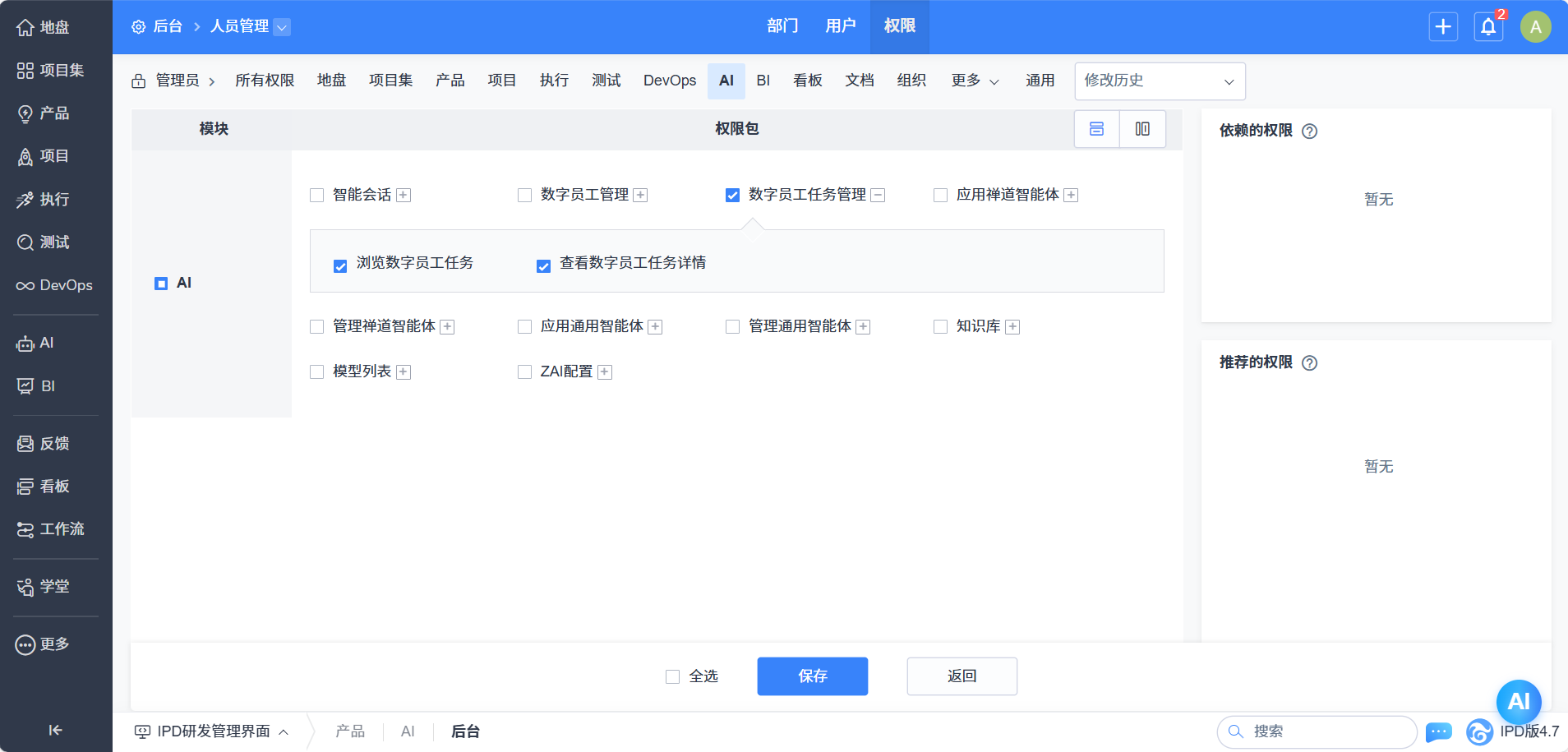Image resolution: width=1568 pixels, height=752 pixels.
Task: Click the 保存 button
Action: (x=812, y=676)
